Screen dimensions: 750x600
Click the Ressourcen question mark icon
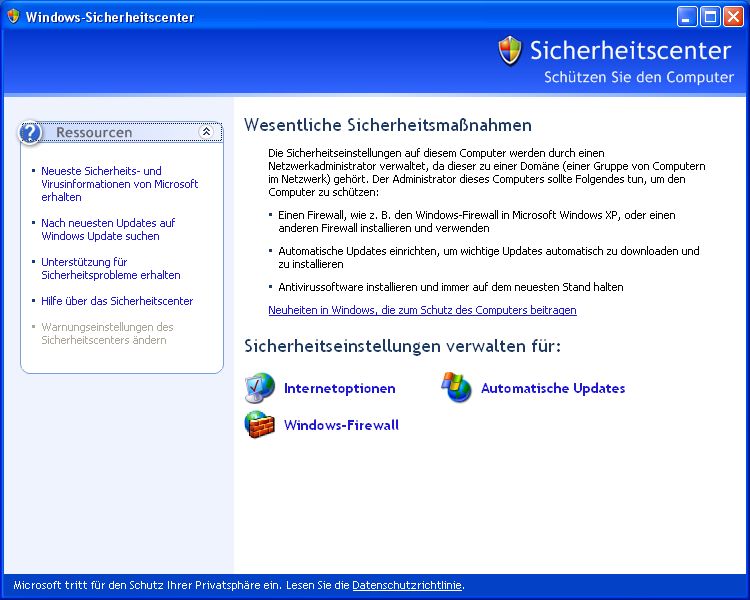pyautogui.click(x=30, y=133)
